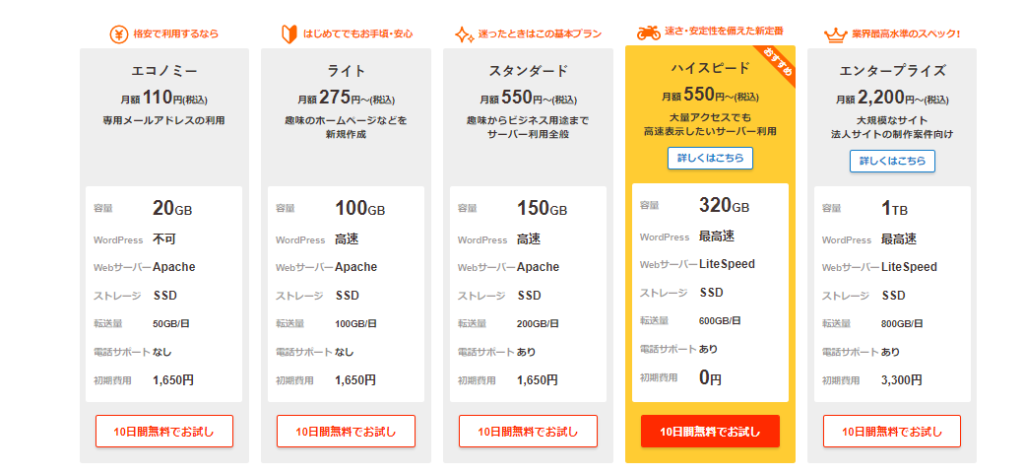Click the エンタープライズ plan title

pos(892,71)
